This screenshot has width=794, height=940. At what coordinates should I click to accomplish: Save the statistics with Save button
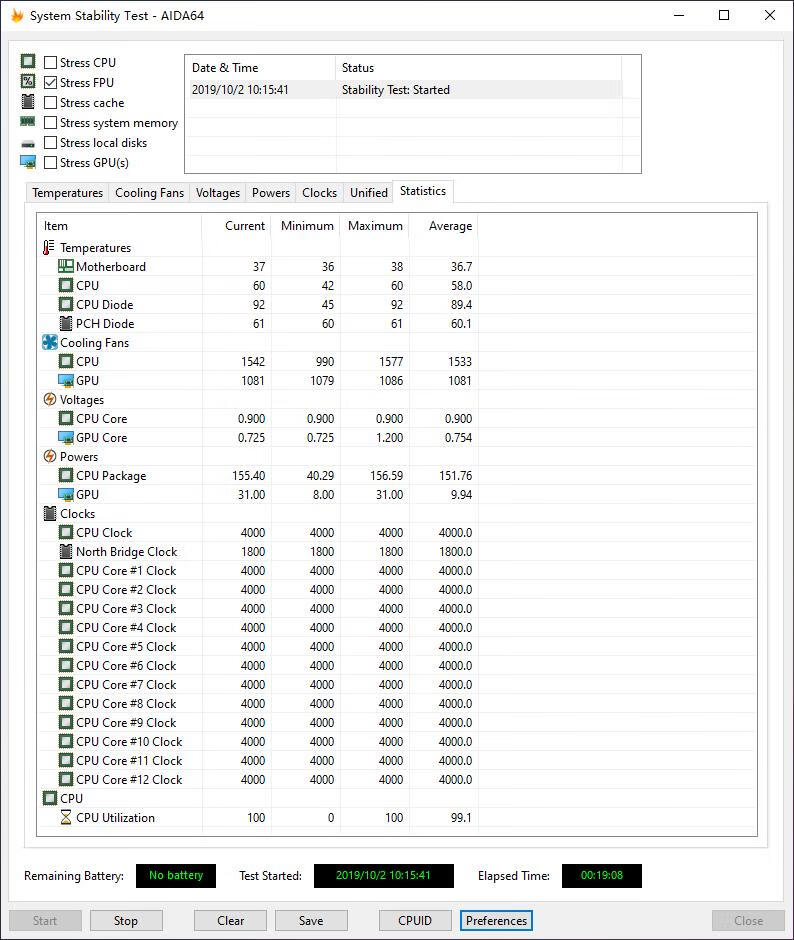coord(311,920)
